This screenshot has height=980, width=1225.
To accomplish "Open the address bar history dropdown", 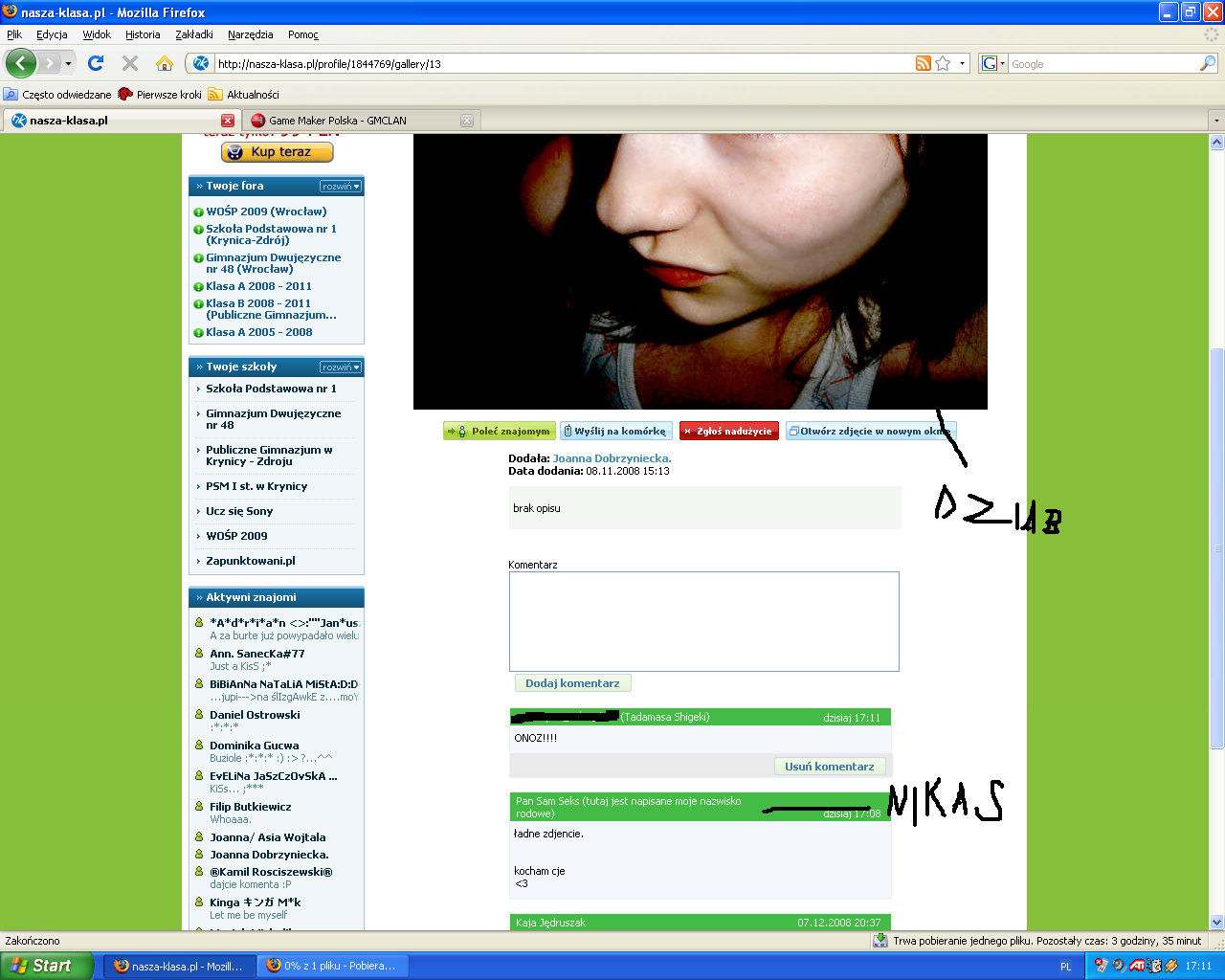I will tap(963, 63).
